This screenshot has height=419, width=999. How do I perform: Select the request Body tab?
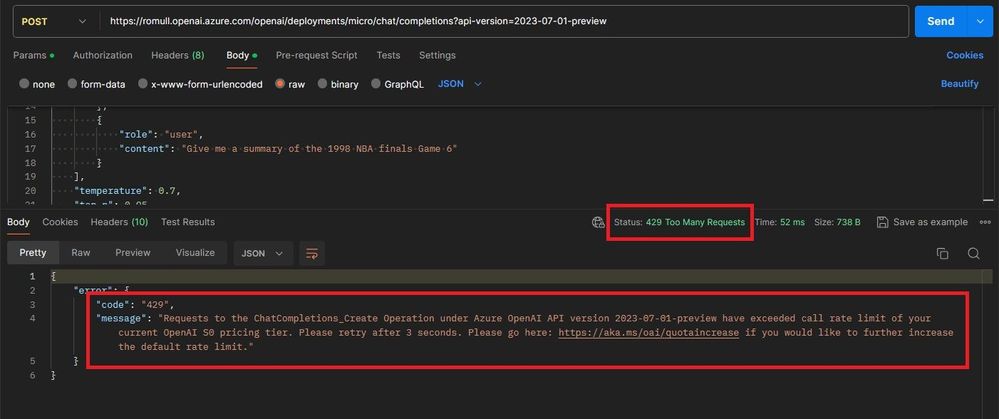[x=241, y=55]
